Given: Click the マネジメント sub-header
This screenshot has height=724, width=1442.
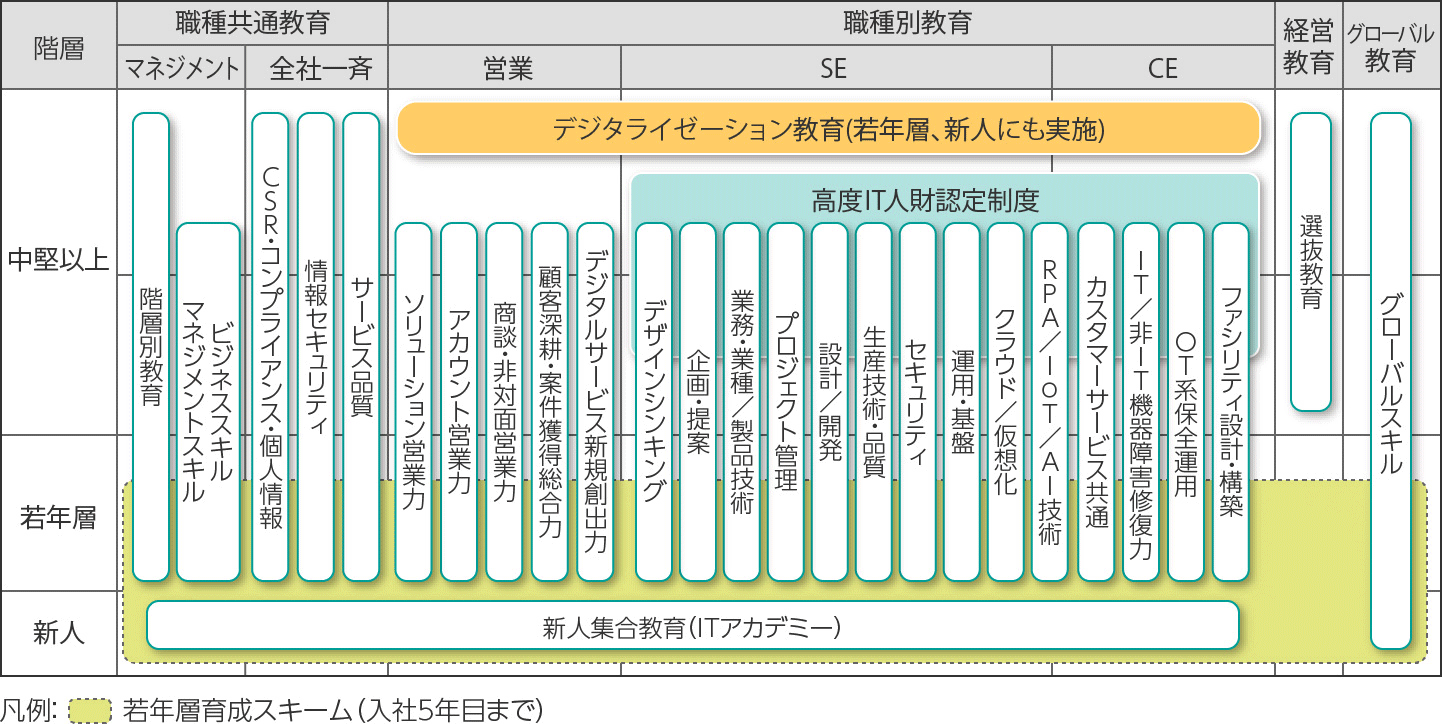Looking at the screenshot, I should tap(182, 68).
